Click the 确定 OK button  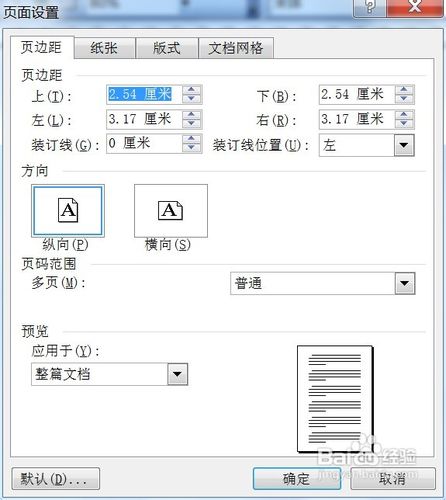(296, 479)
